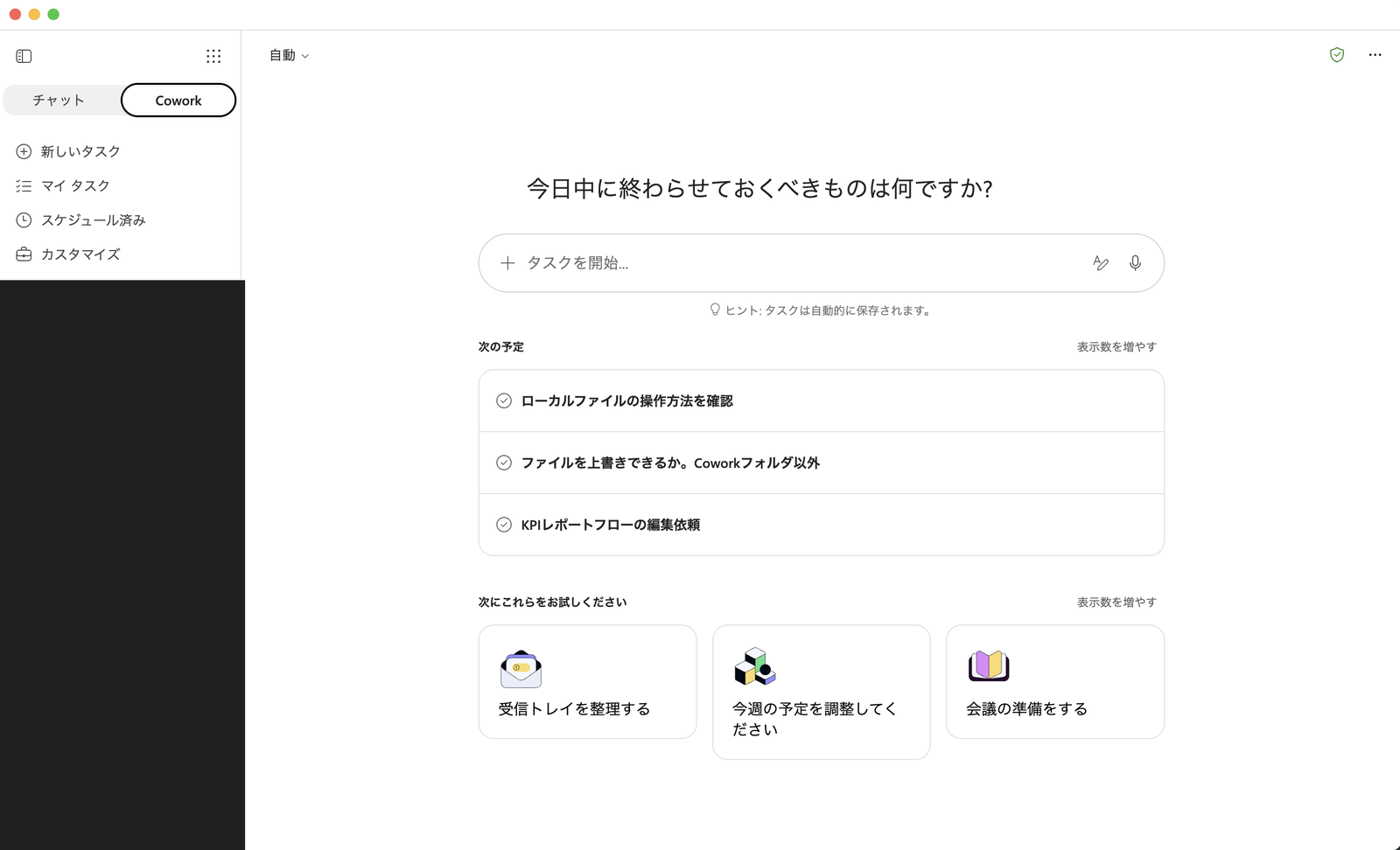Click 表示数を増やす next to 次にこれらをお試しください
Image resolution: width=1400 pixels, height=850 pixels.
tap(1116, 603)
